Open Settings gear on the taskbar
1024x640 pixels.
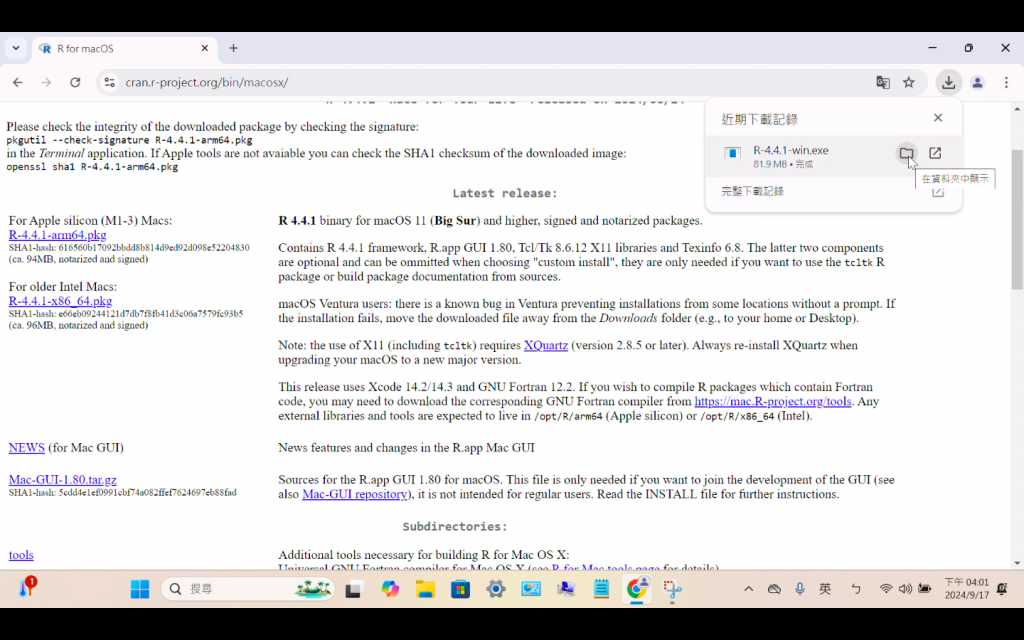tap(496, 589)
